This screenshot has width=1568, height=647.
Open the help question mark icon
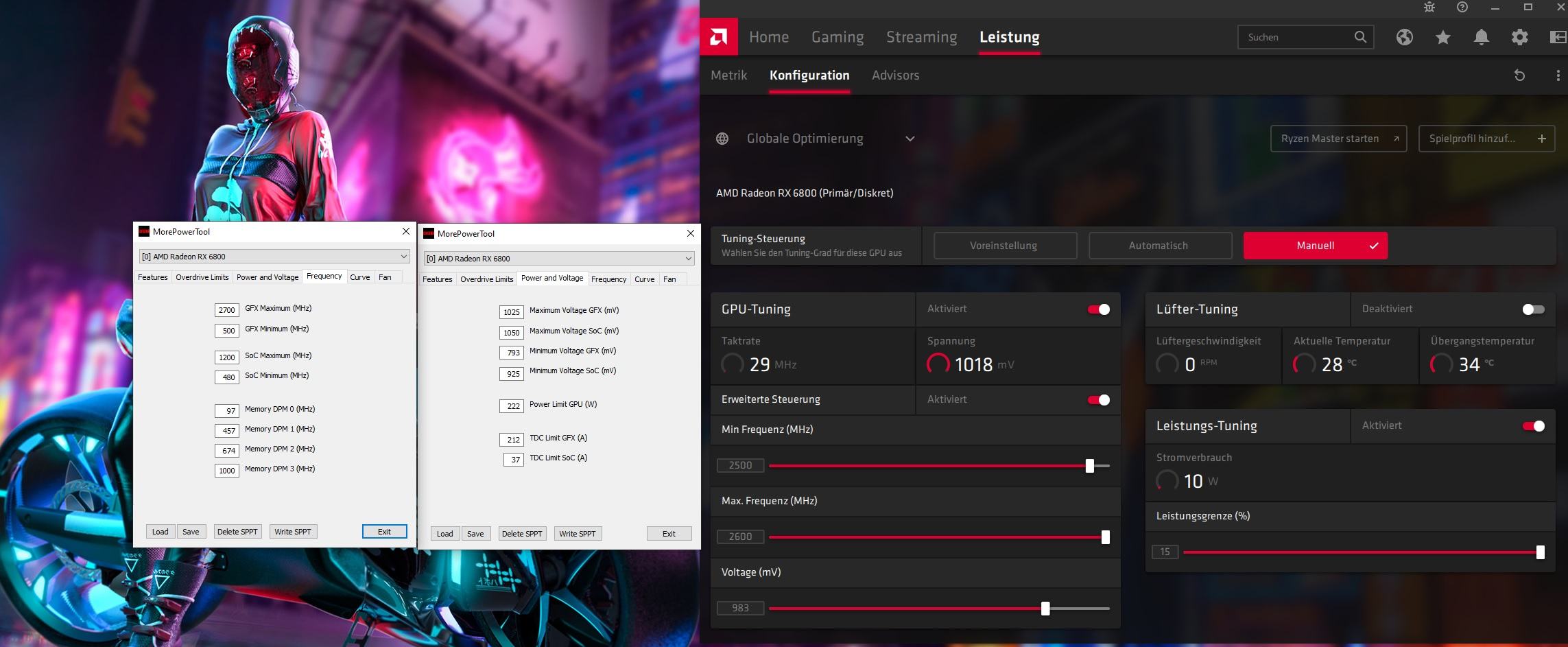point(1462,7)
